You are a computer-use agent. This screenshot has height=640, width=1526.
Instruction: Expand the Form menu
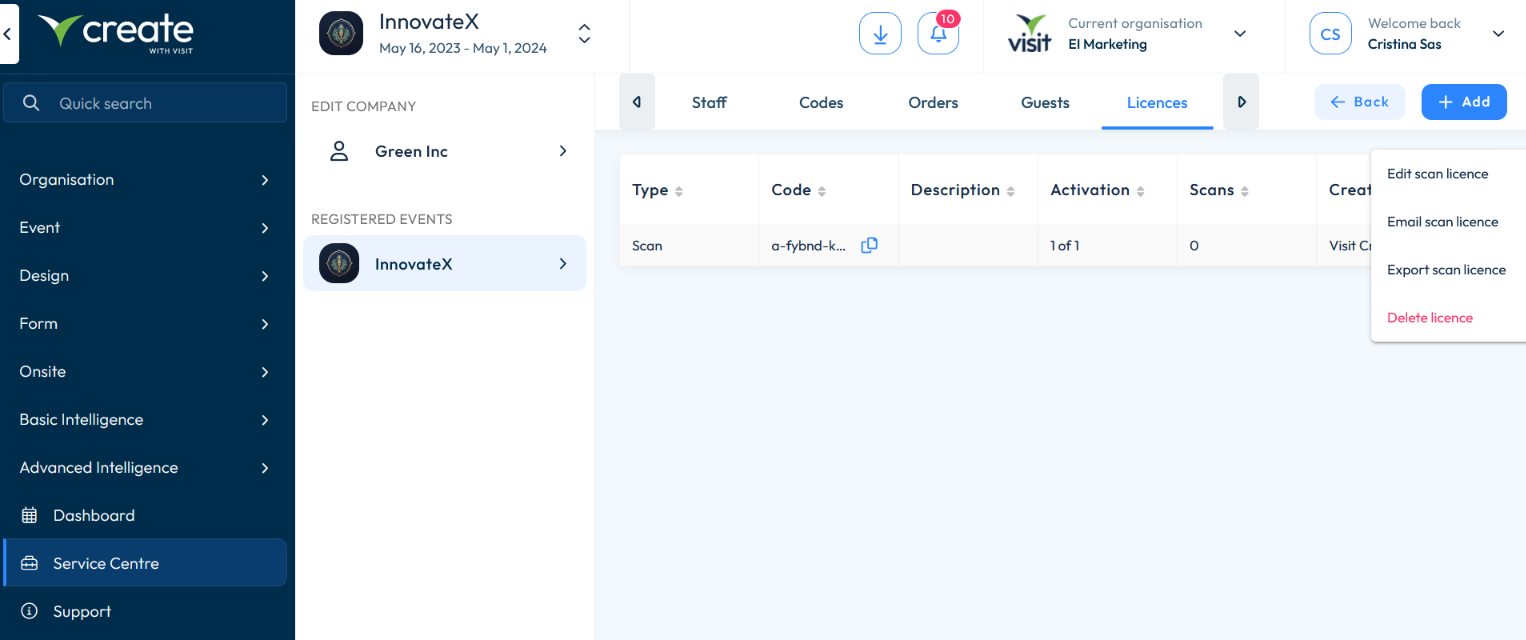(x=145, y=324)
